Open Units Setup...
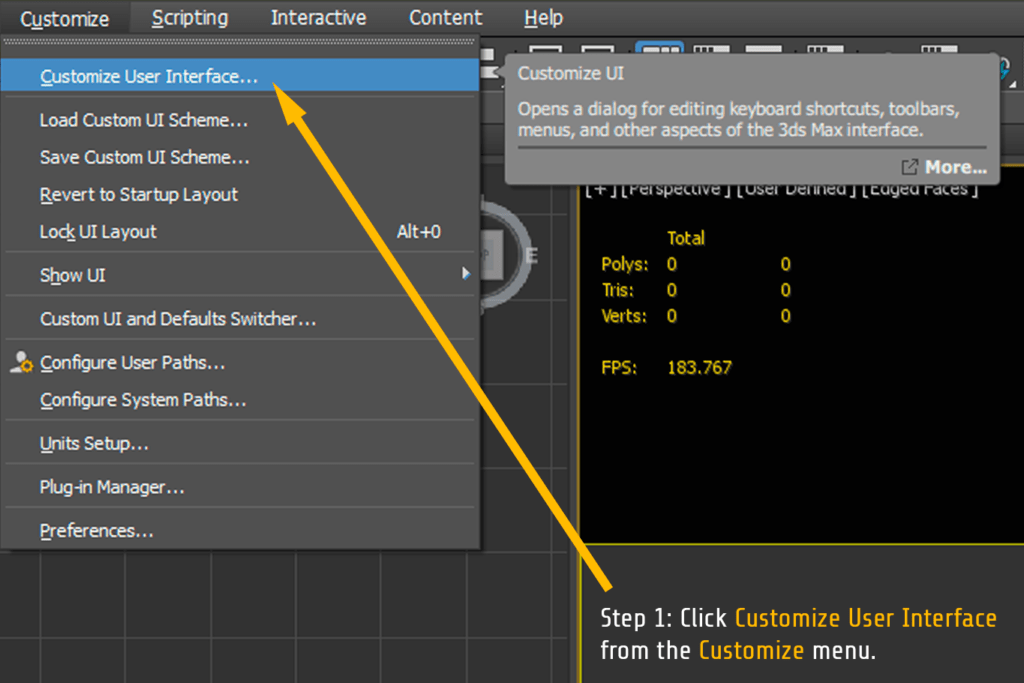 coord(240,443)
